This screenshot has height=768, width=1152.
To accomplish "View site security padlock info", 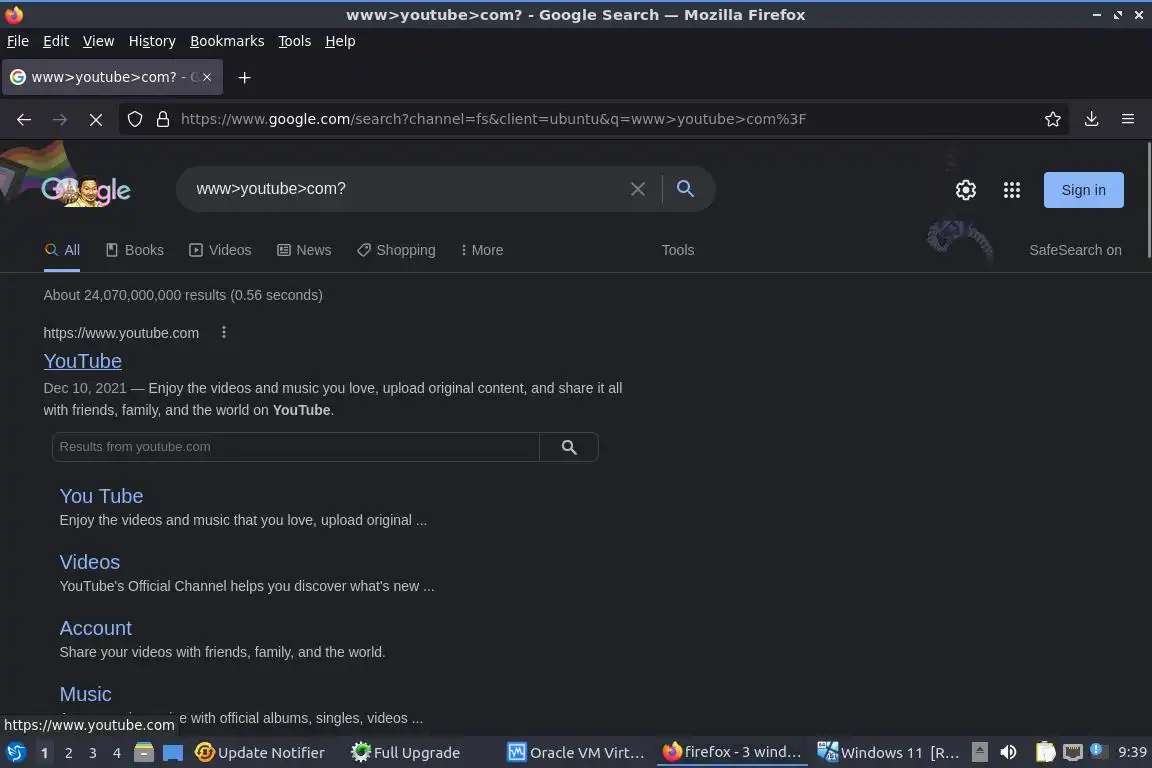I will point(163,119).
